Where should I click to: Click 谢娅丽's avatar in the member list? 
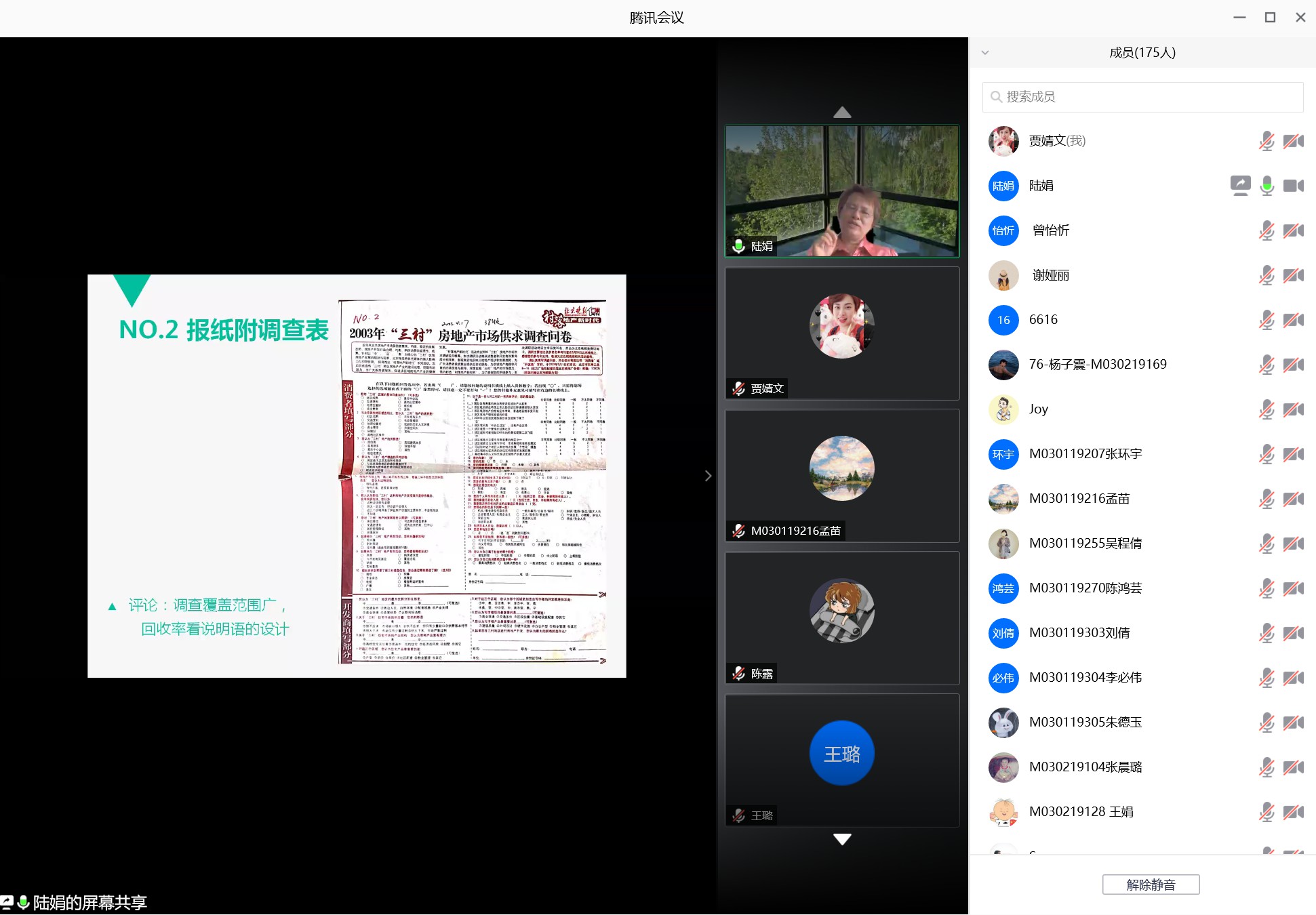(x=1003, y=275)
